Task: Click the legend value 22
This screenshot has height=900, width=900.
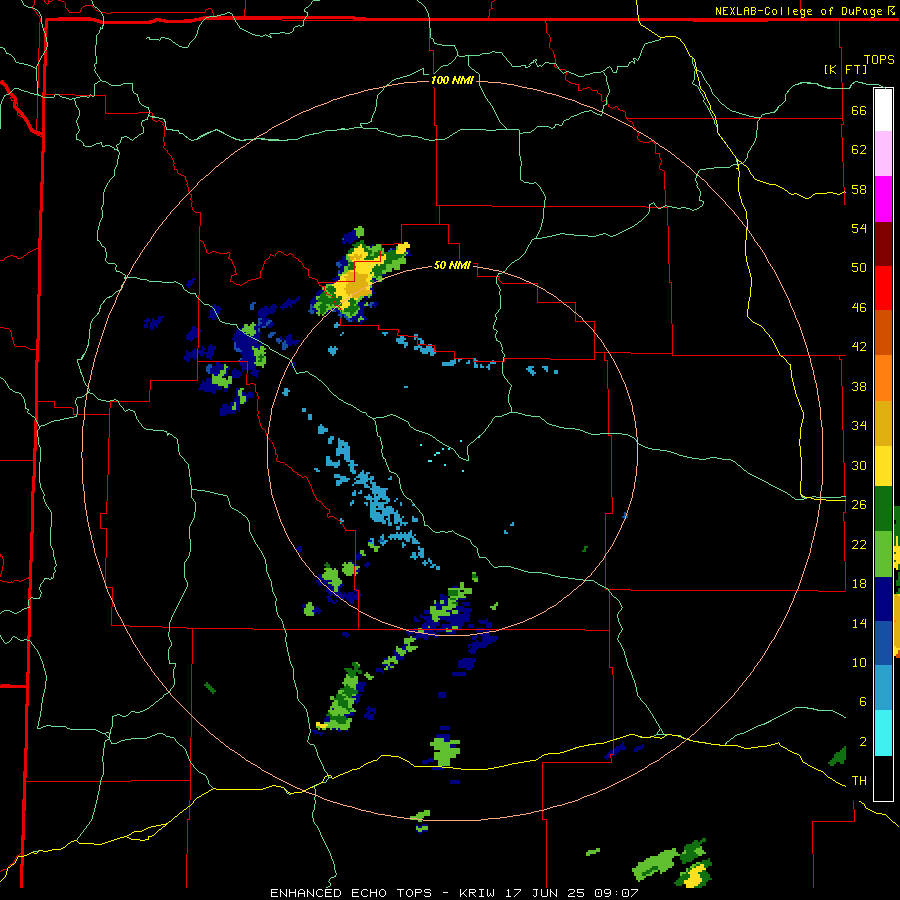Action: pyautogui.click(x=859, y=544)
